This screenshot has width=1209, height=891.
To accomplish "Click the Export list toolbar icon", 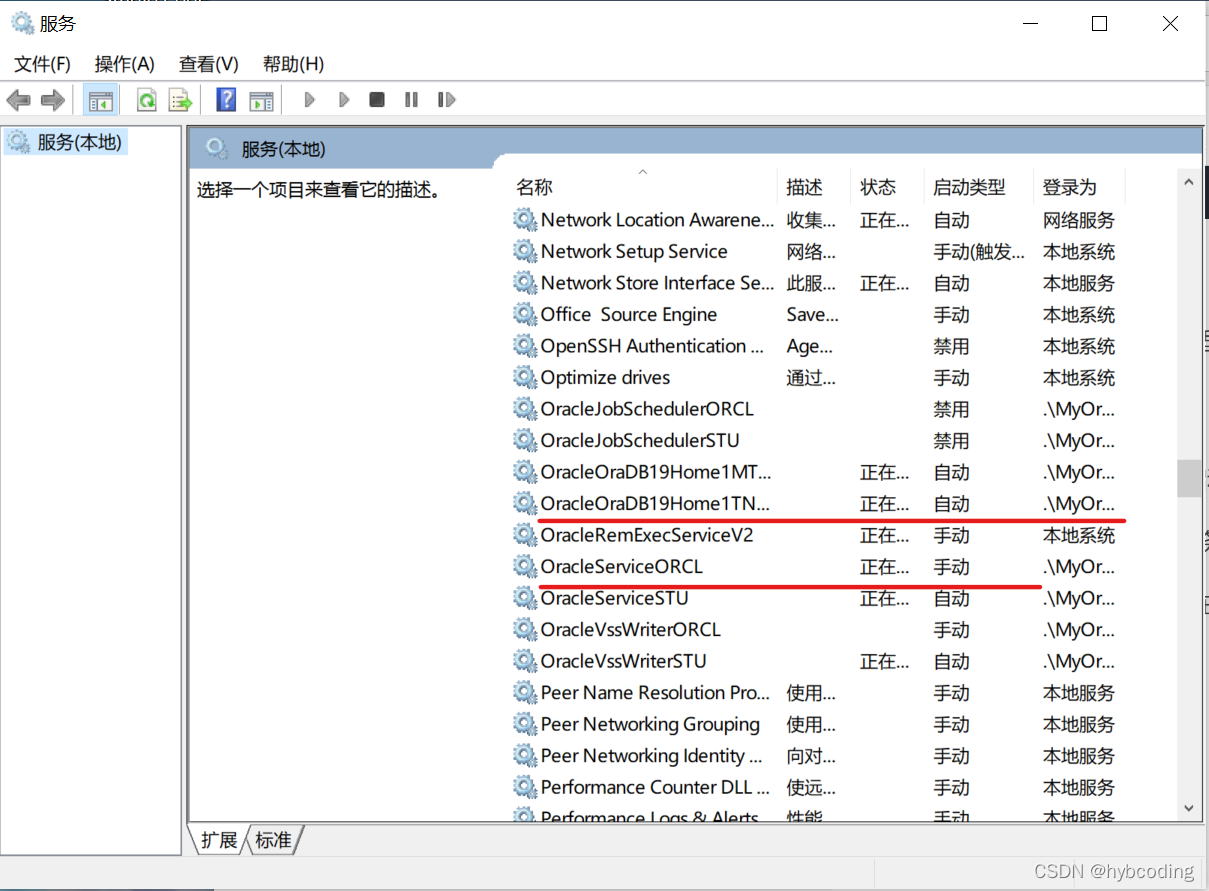I will point(180,100).
